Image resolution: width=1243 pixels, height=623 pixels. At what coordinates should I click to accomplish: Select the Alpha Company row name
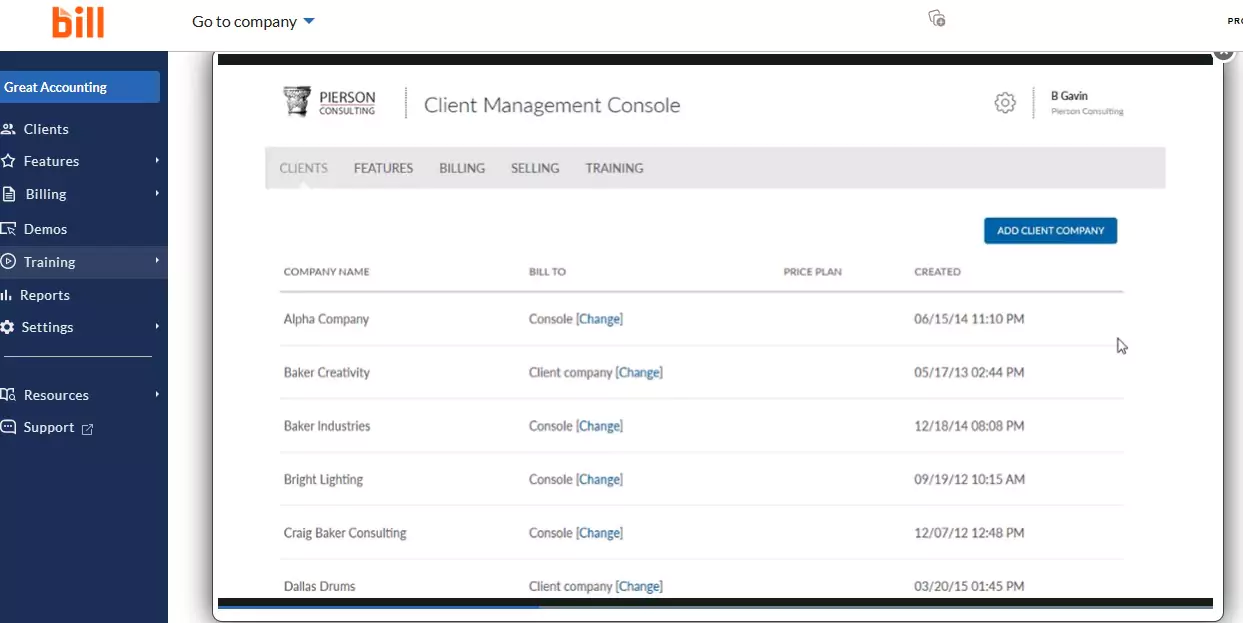pos(326,319)
